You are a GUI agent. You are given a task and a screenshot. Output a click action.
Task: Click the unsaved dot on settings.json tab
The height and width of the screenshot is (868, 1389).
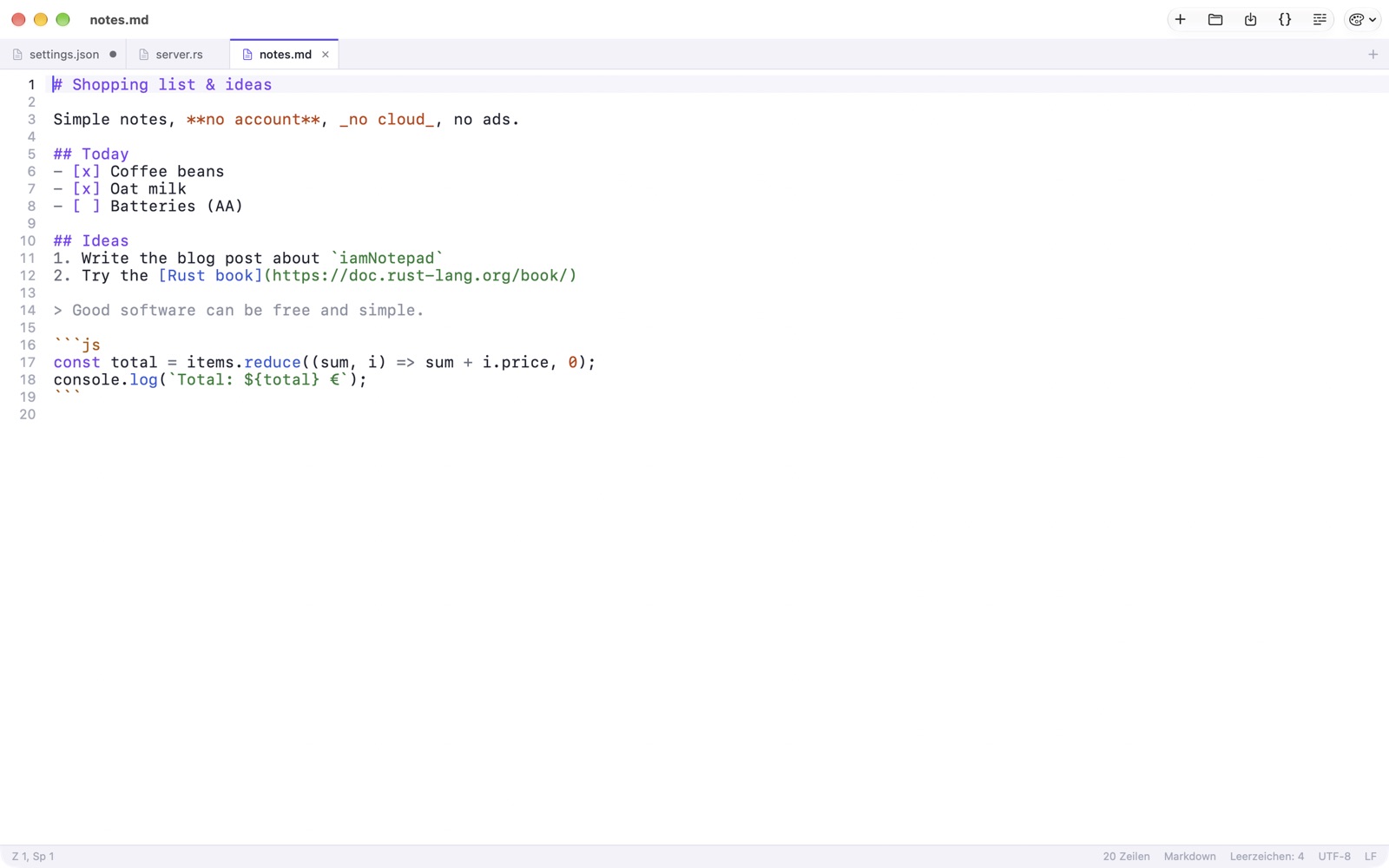pyautogui.click(x=113, y=55)
